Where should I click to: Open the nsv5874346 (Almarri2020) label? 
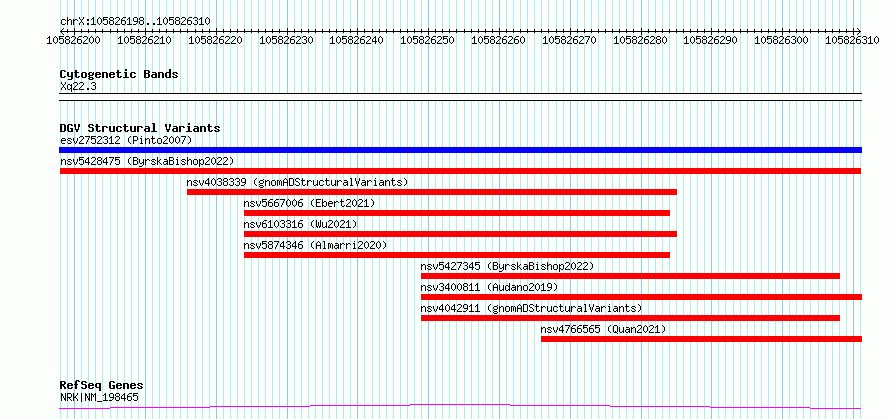(315, 245)
